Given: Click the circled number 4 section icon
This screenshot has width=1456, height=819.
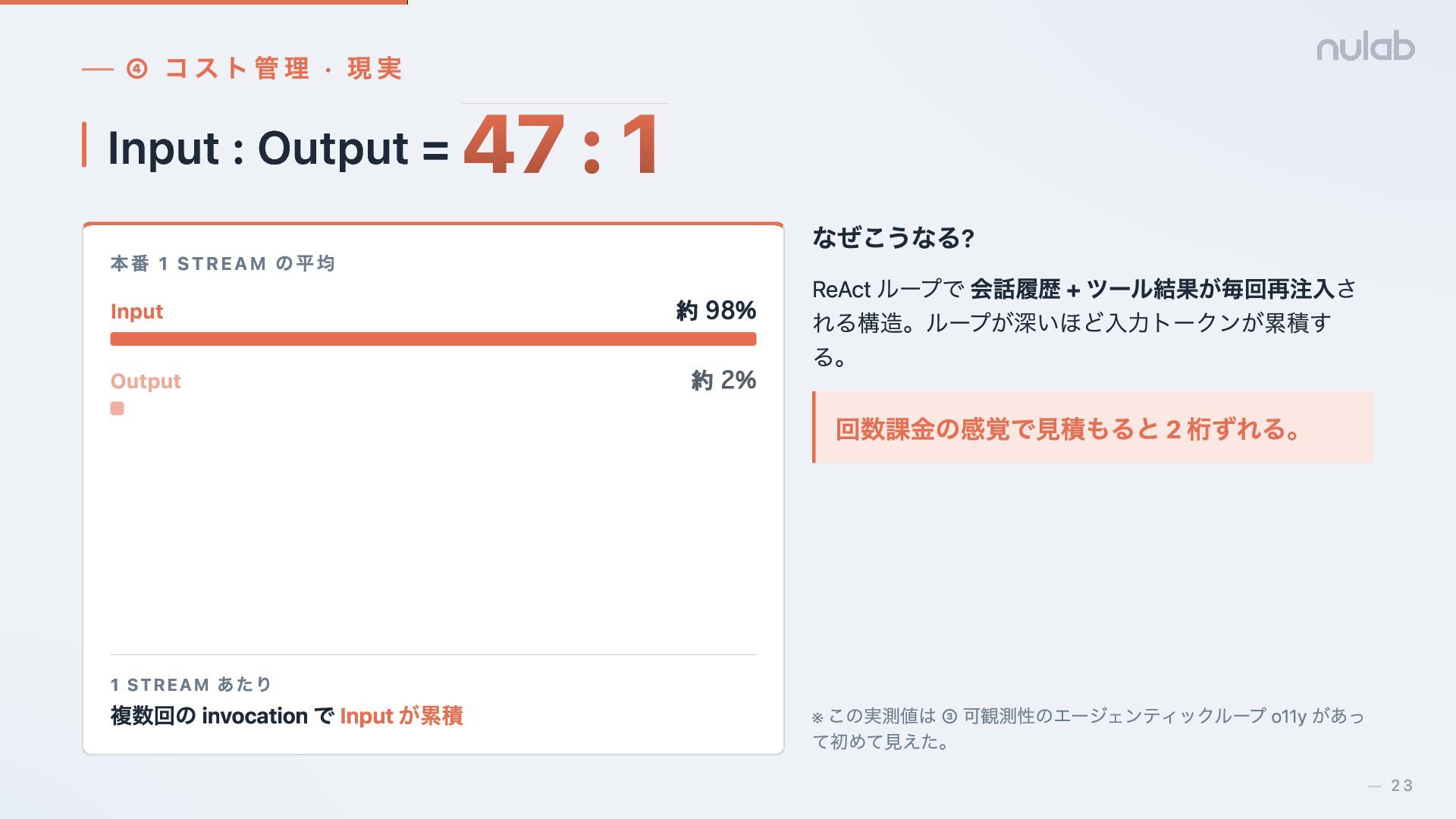Looking at the screenshot, I should [x=136, y=69].
